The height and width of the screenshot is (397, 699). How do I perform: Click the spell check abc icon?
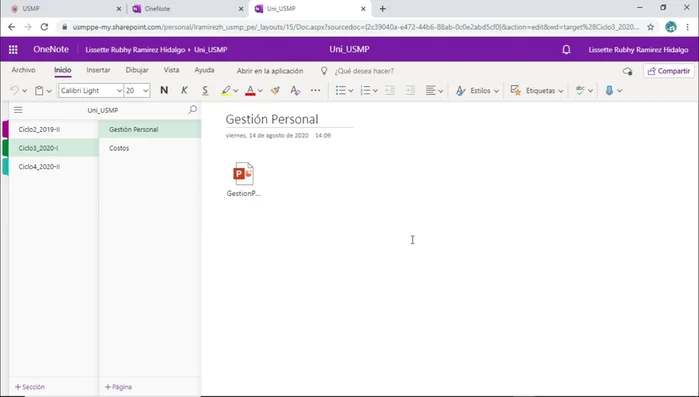click(580, 90)
